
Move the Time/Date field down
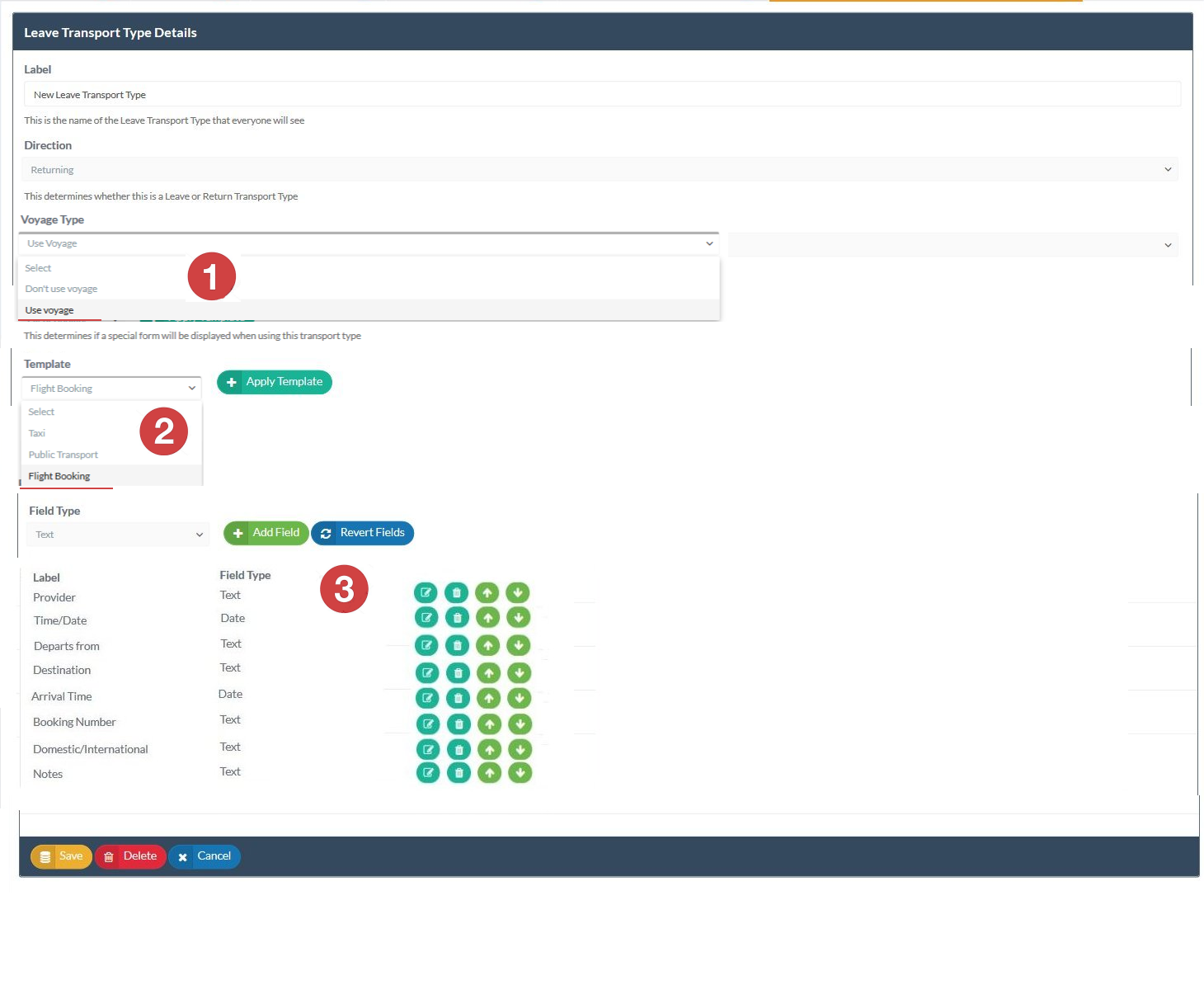(519, 617)
